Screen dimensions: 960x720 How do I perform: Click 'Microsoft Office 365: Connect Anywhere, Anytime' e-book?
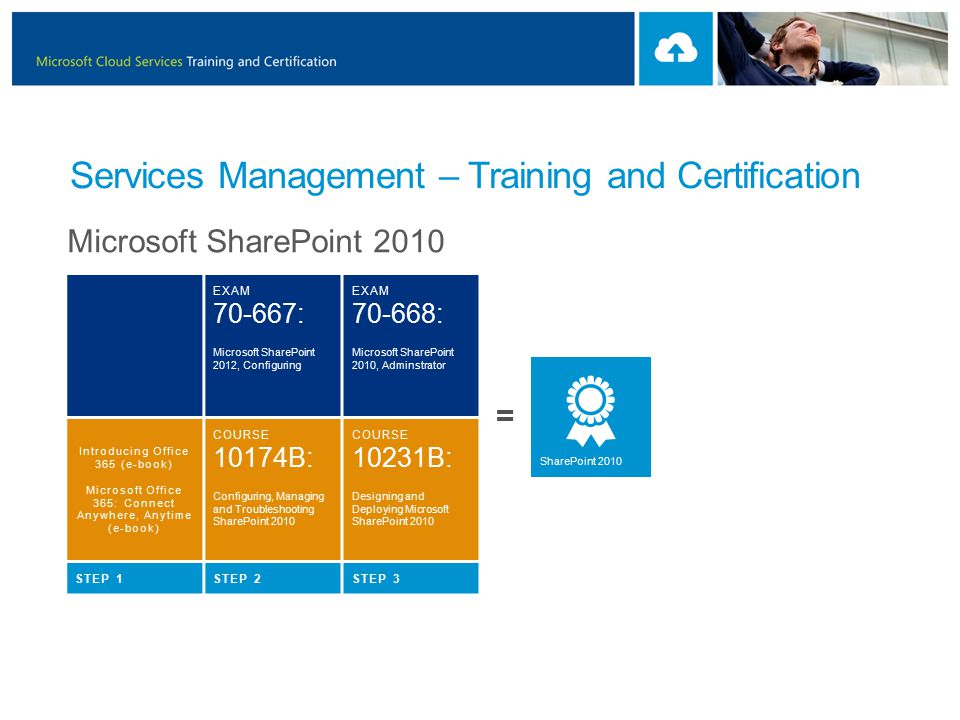(x=133, y=509)
